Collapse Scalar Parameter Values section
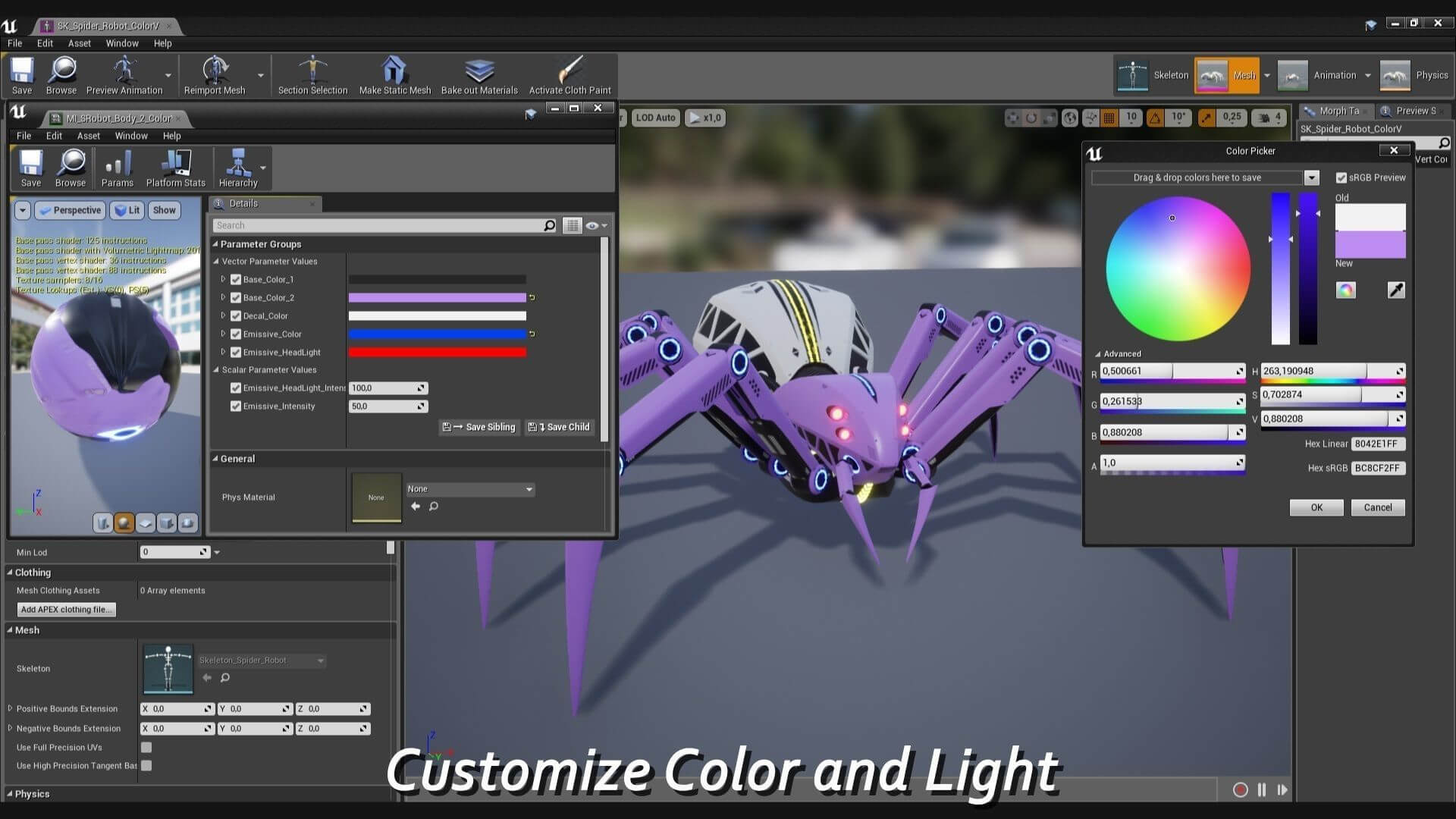The width and height of the screenshot is (1456, 819). point(216,370)
